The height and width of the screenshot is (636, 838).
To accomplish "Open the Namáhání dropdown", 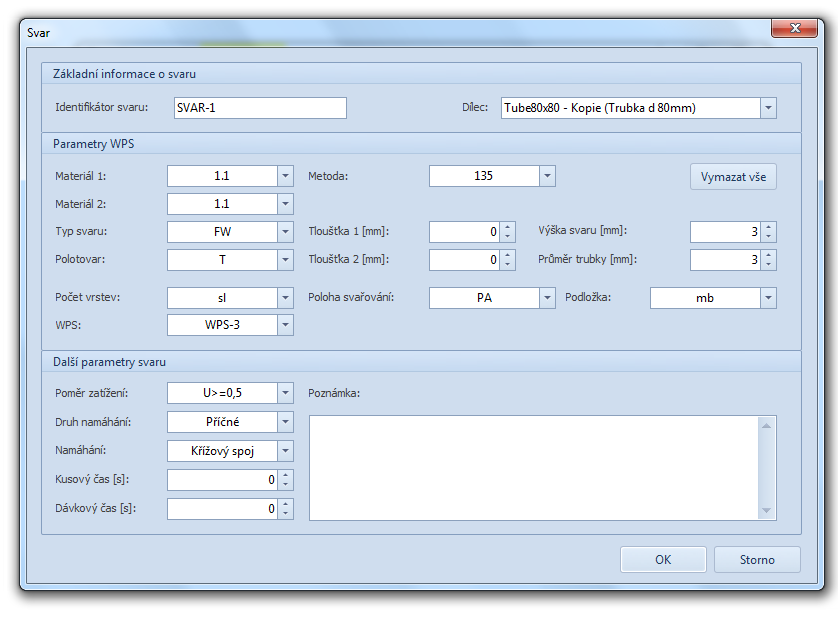I will (285, 451).
